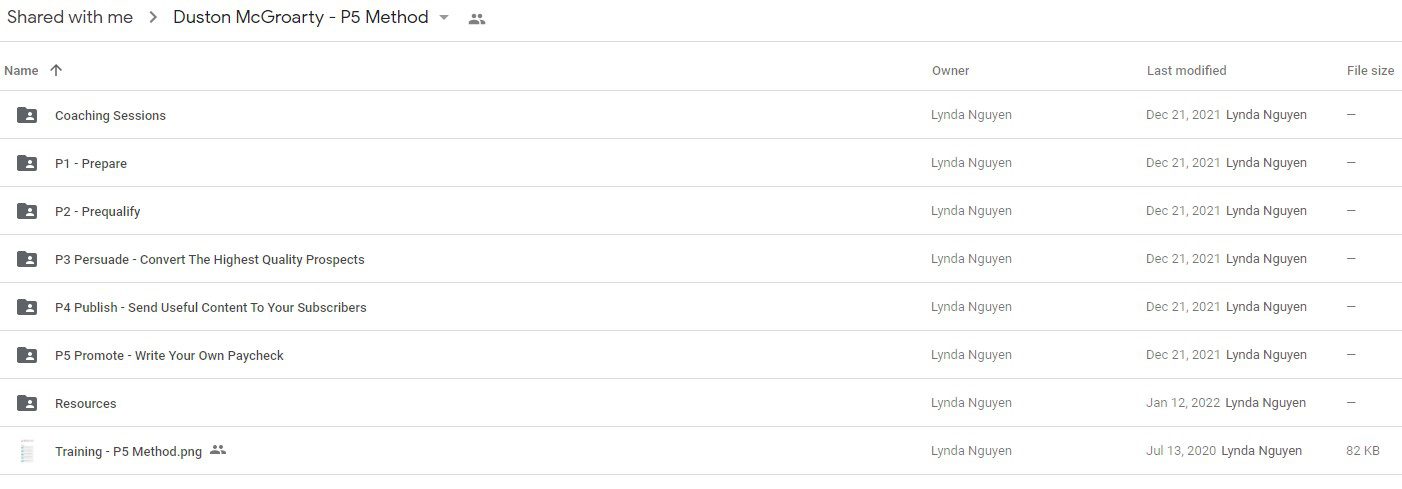Click the breadcrumb chevron after Shared with me
The height and width of the screenshot is (489, 1402).
coord(153,18)
